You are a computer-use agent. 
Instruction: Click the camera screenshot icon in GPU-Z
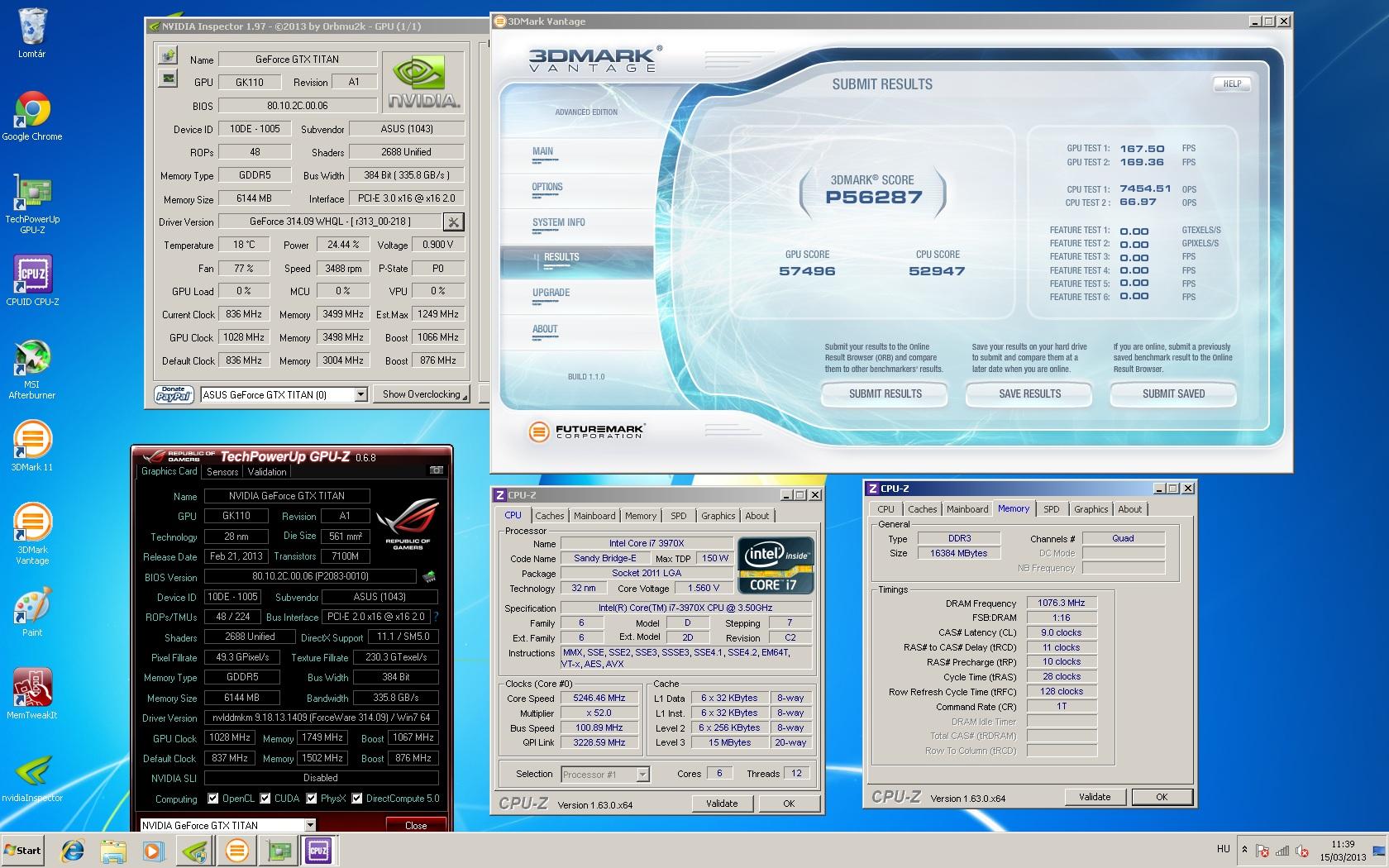click(x=436, y=470)
